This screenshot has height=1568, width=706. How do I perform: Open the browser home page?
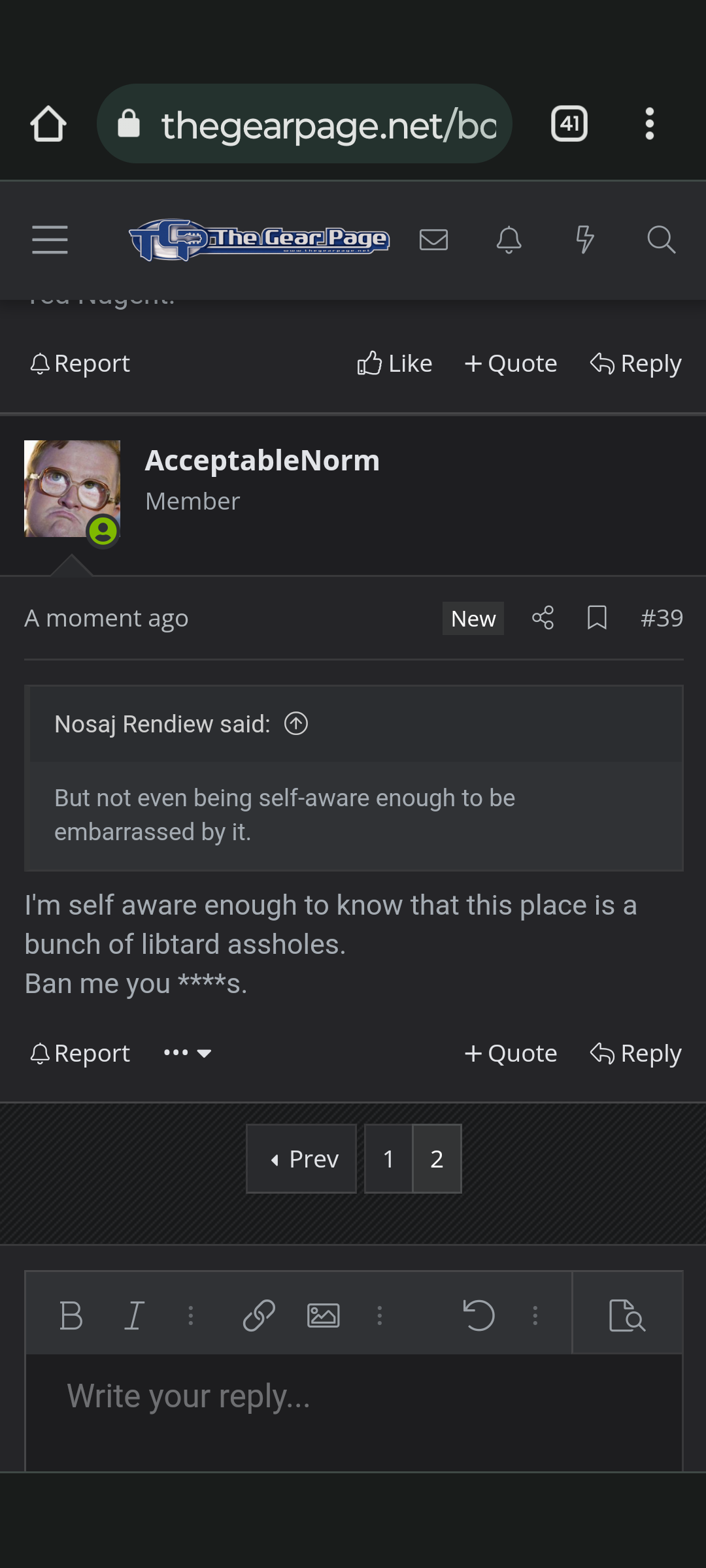(48, 124)
